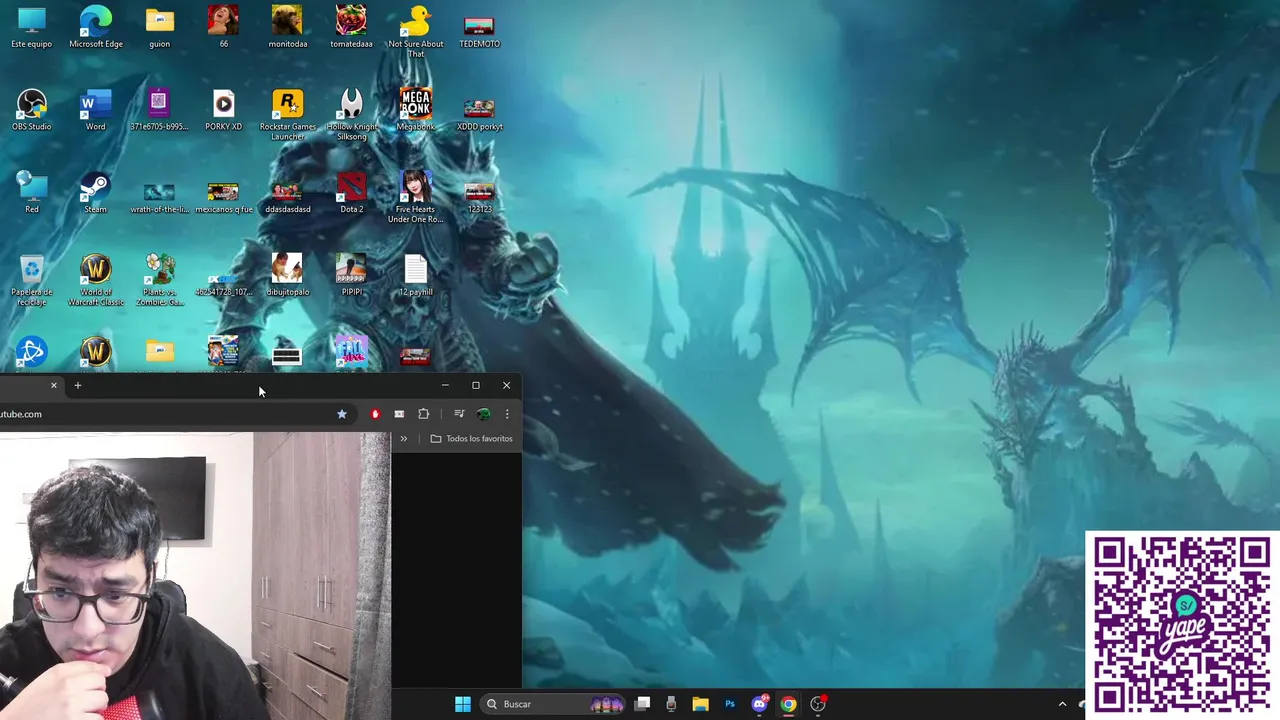The width and height of the screenshot is (1280, 720).
Task: Toggle the bookmark star in Chrome
Action: click(x=342, y=414)
